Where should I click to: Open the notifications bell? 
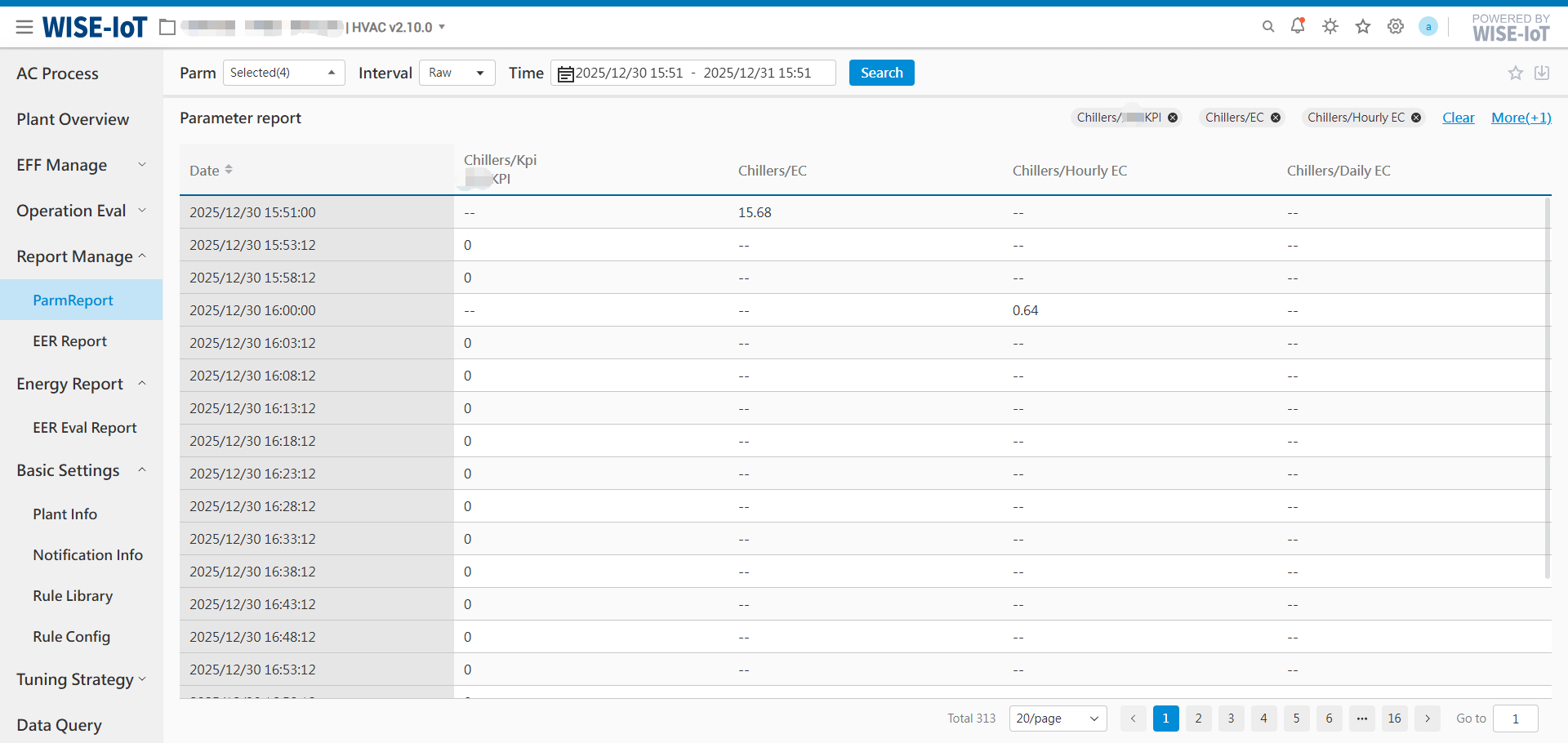coord(1298,26)
